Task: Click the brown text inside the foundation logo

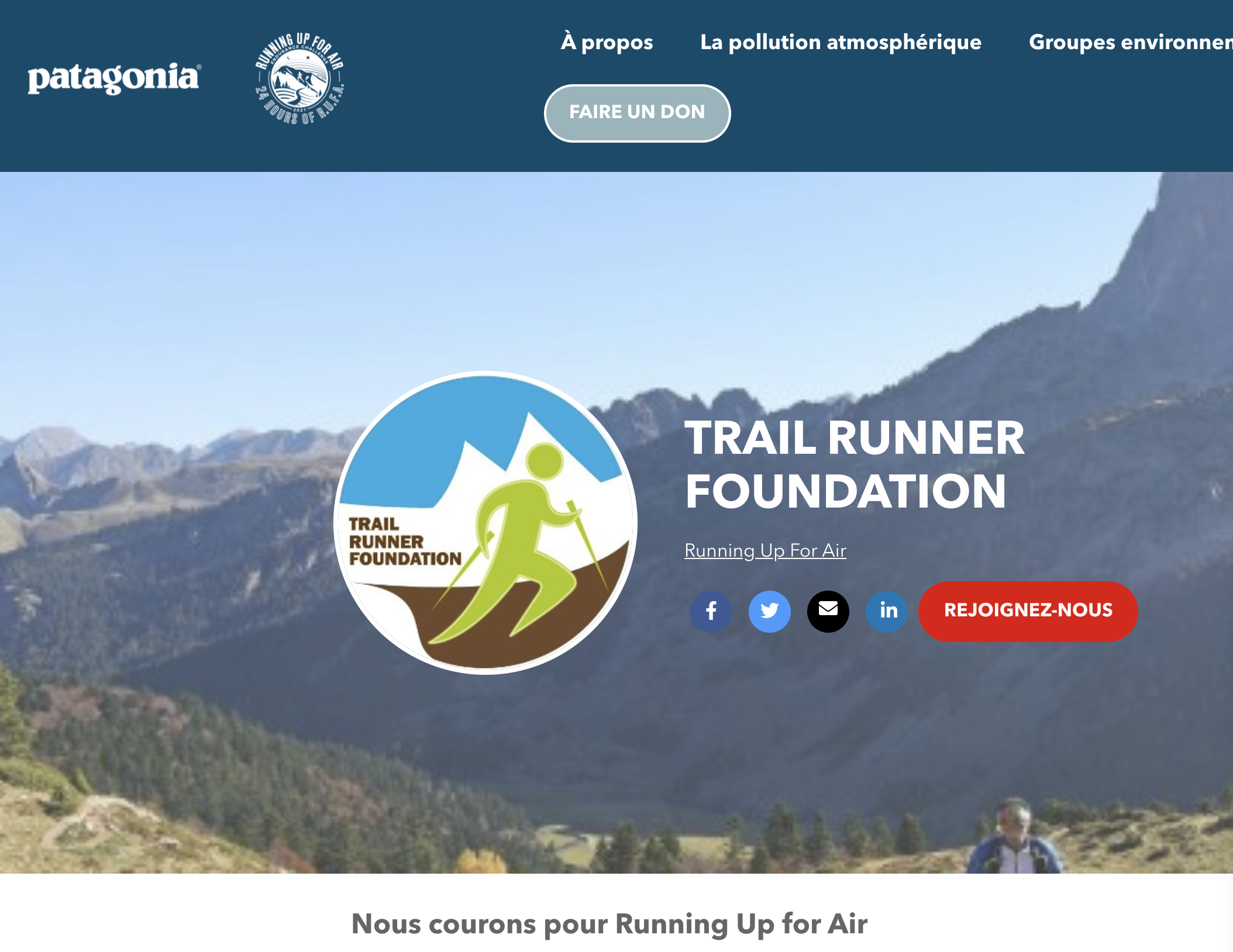Action: click(x=405, y=541)
